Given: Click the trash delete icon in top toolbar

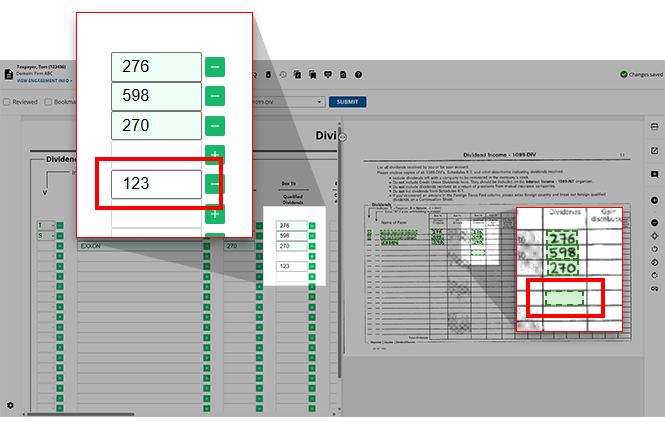Looking at the screenshot, I should tap(268, 75).
